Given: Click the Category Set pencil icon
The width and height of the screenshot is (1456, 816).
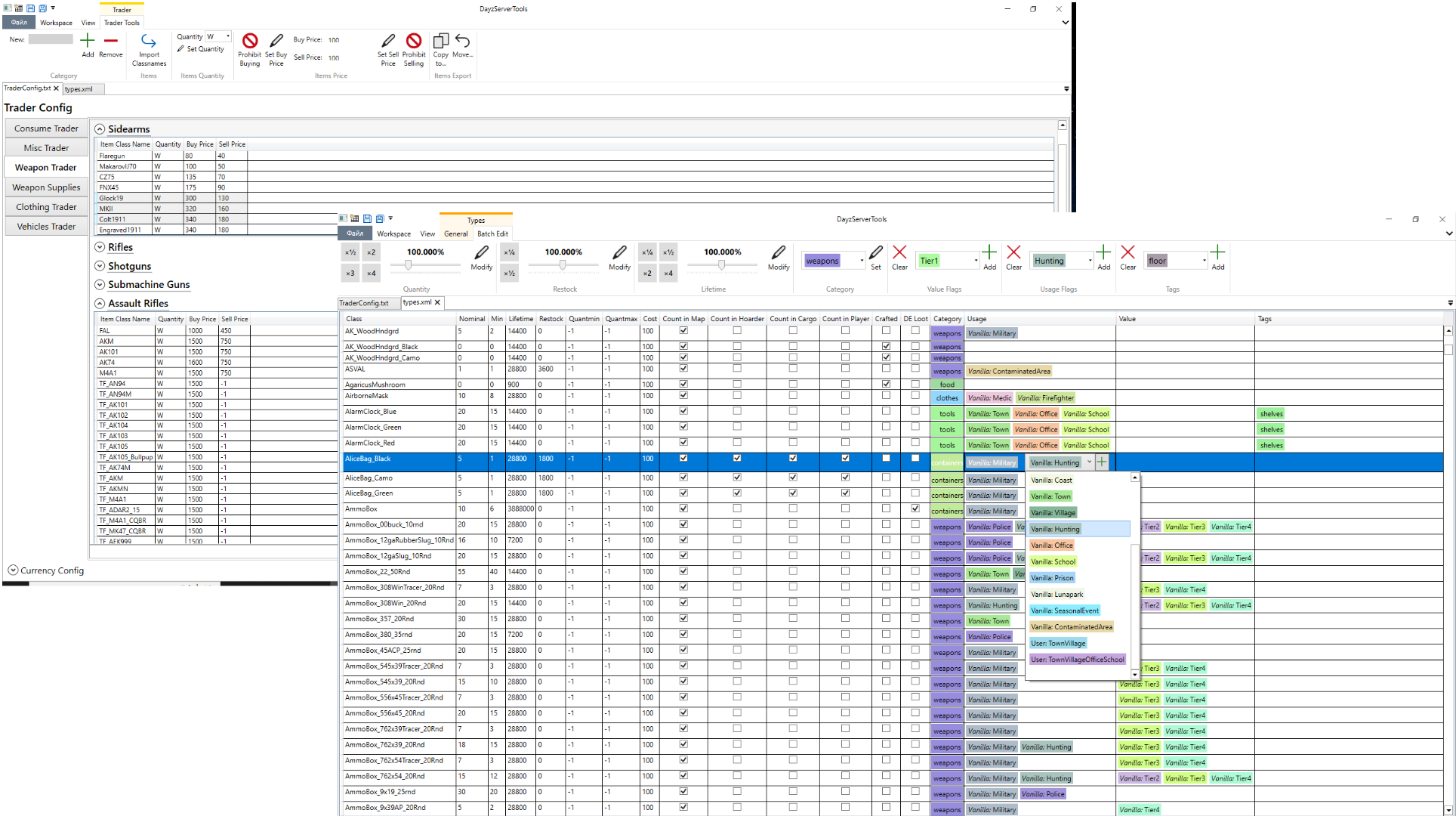Looking at the screenshot, I should pyautogui.click(x=876, y=253).
